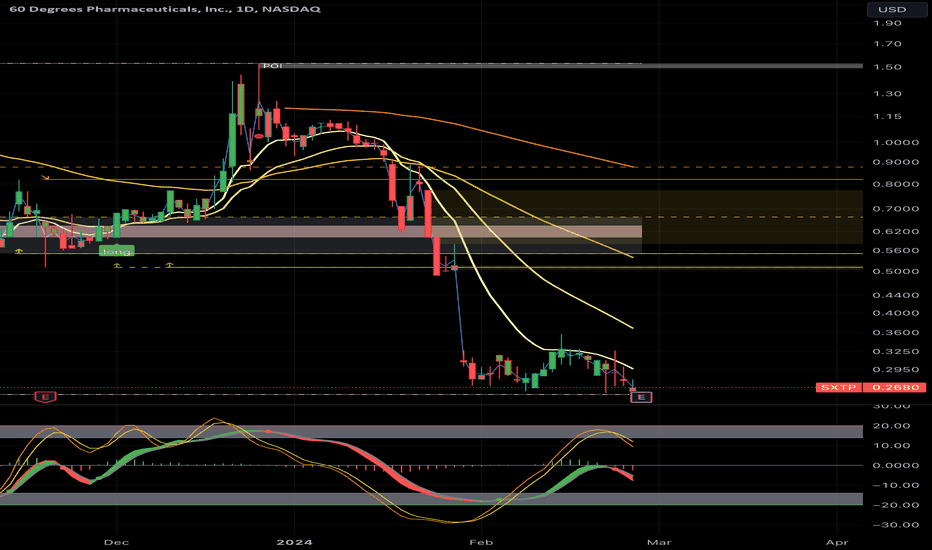Click the Dec label on time axis
932x550 pixels.
pyautogui.click(x=116, y=542)
